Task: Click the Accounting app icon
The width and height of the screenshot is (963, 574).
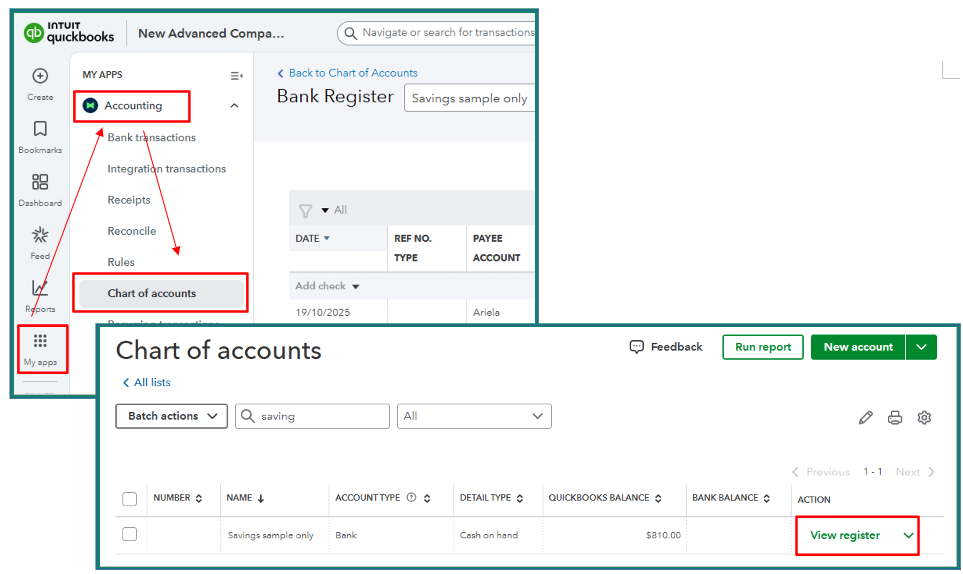Action: coord(90,106)
